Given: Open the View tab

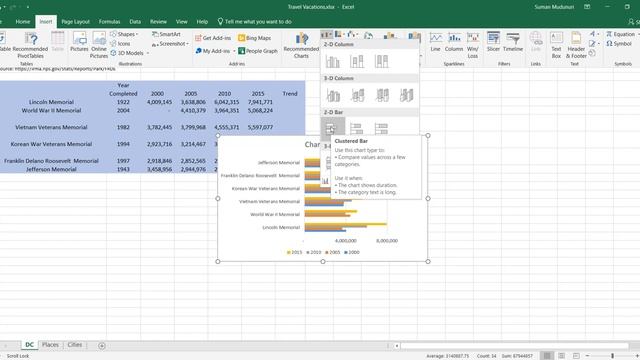Looking at the screenshot, I should click(x=182, y=22).
